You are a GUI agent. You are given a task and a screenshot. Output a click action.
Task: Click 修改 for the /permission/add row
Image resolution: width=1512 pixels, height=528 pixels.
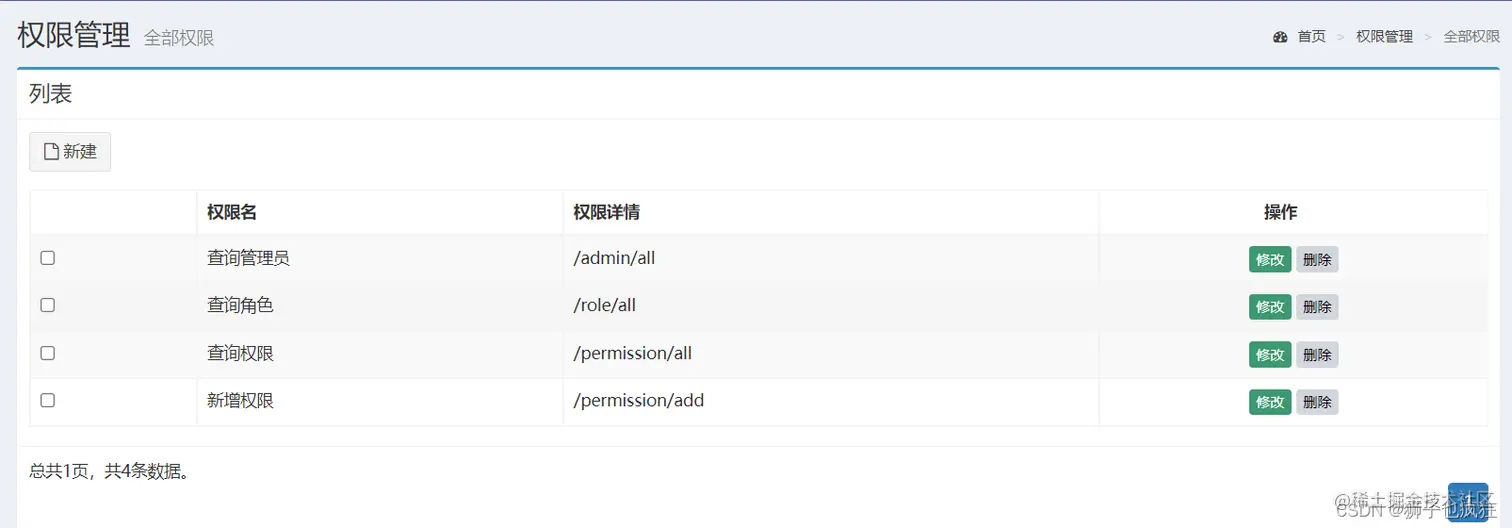[1270, 402]
